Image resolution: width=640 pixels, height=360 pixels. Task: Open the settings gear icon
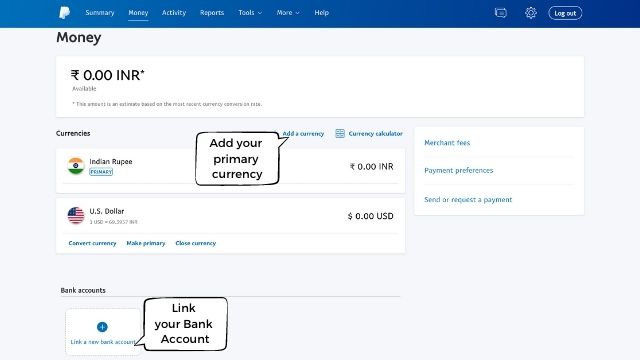click(x=531, y=13)
